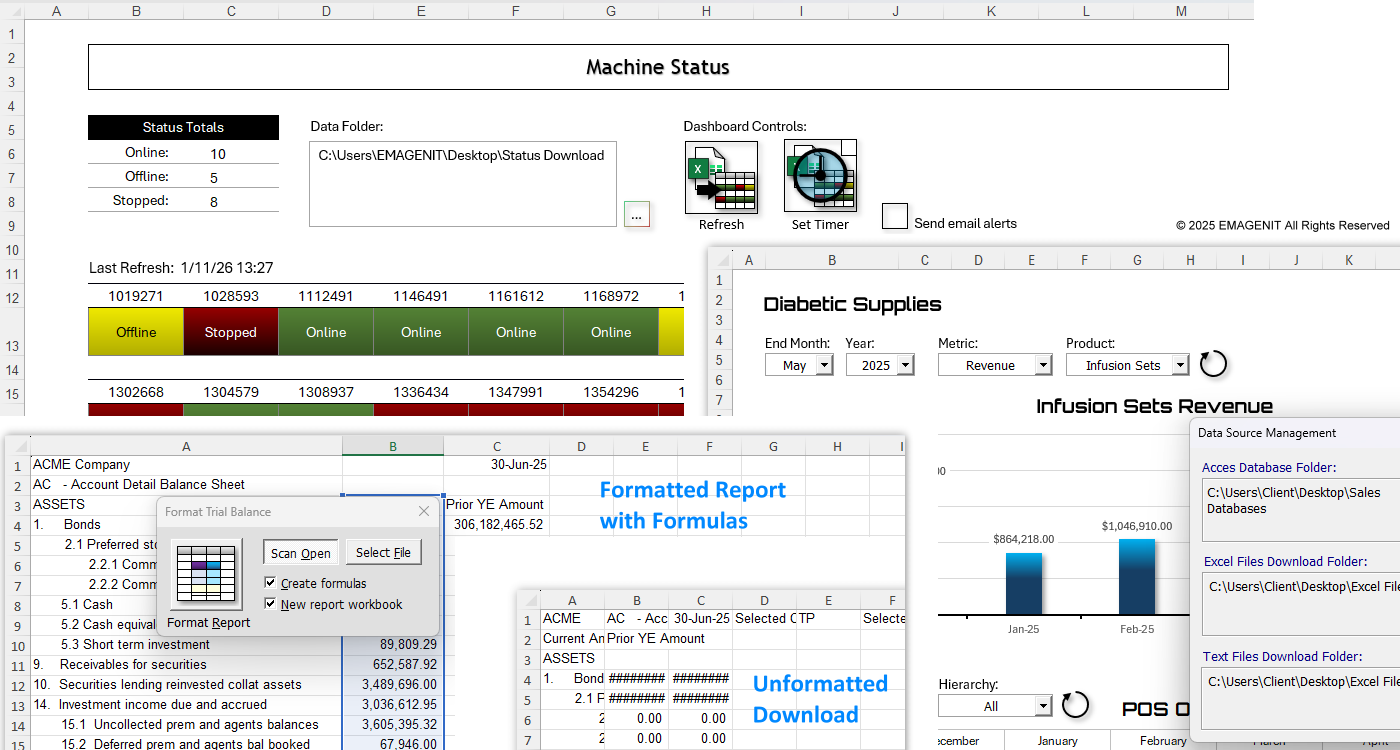Click inside the Data Folder path box

point(462,183)
